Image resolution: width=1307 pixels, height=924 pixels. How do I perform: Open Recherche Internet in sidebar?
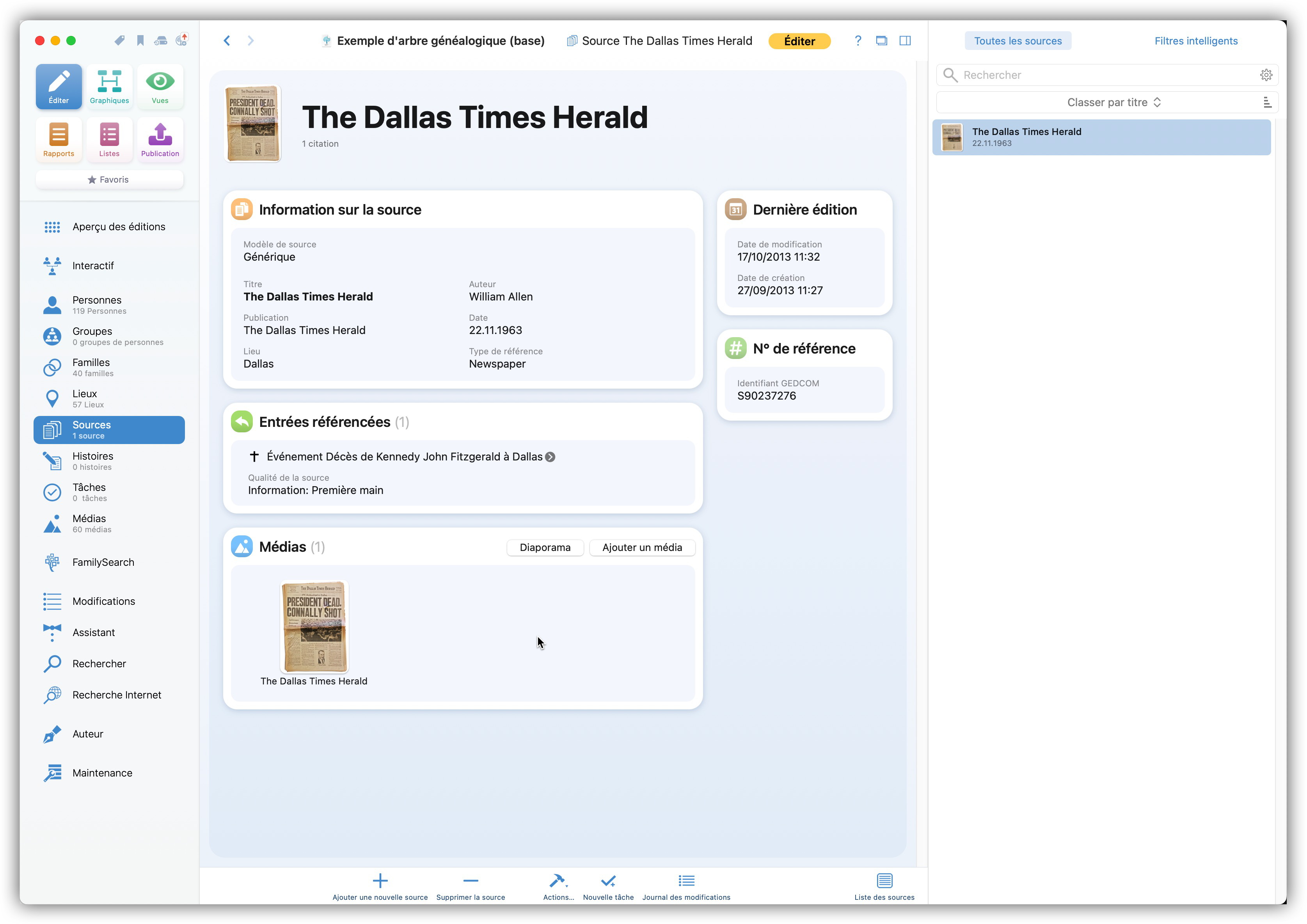[109, 695]
